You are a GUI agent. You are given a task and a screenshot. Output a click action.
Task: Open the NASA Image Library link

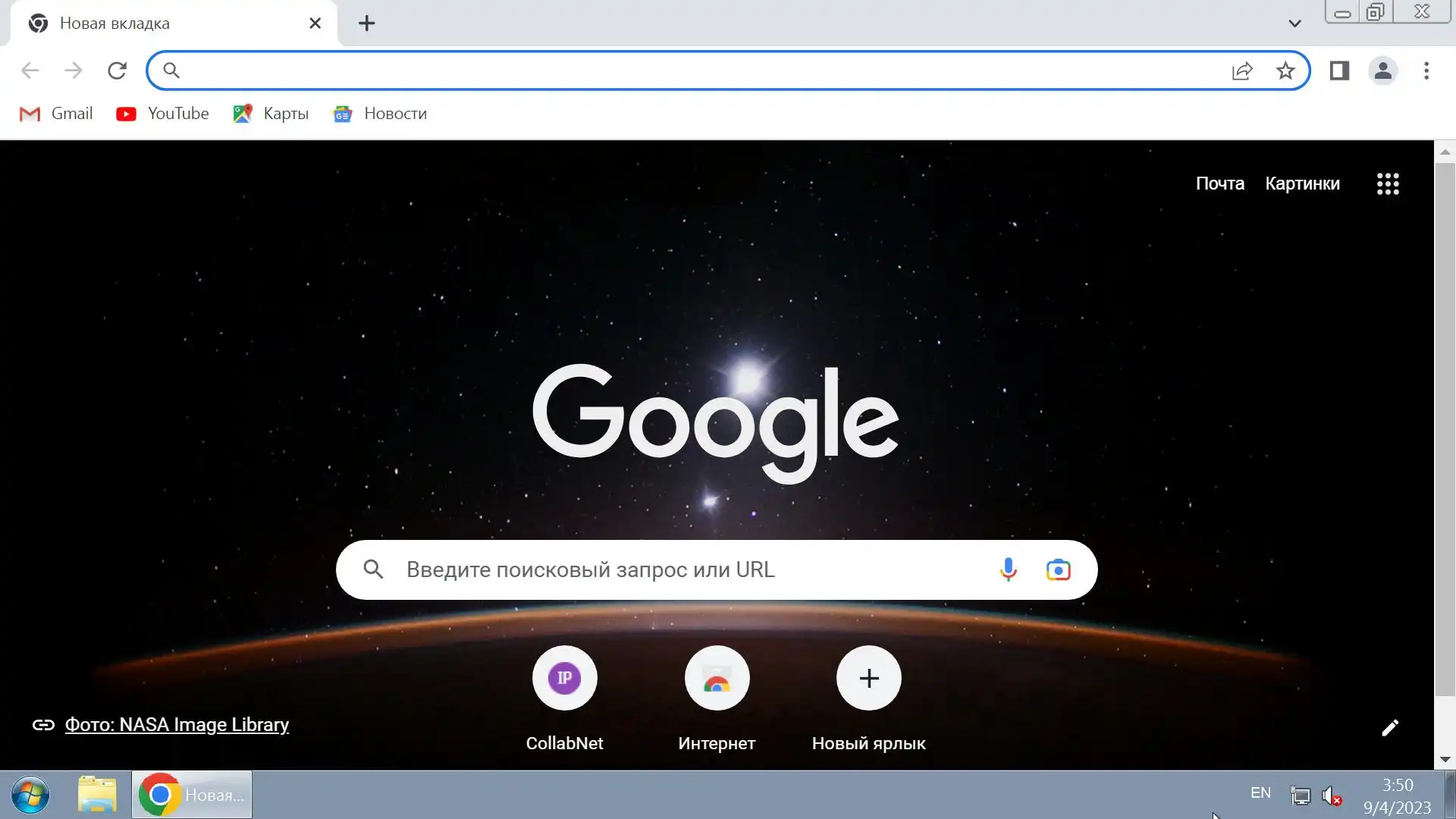coord(177,725)
